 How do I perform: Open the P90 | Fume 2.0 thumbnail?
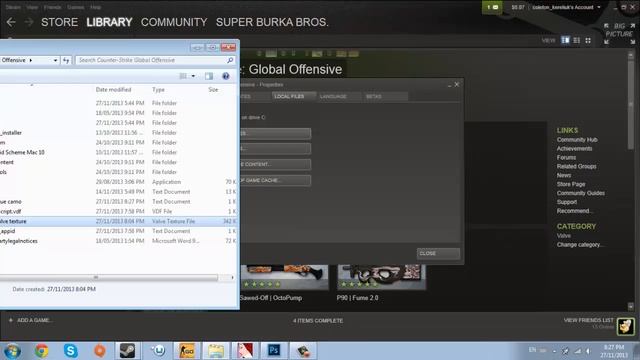(x=381, y=277)
